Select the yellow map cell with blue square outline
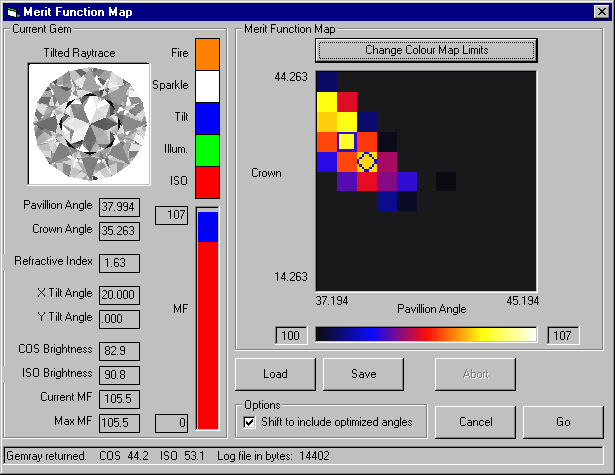The height and width of the screenshot is (475, 615). pyautogui.click(x=347, y=142)
